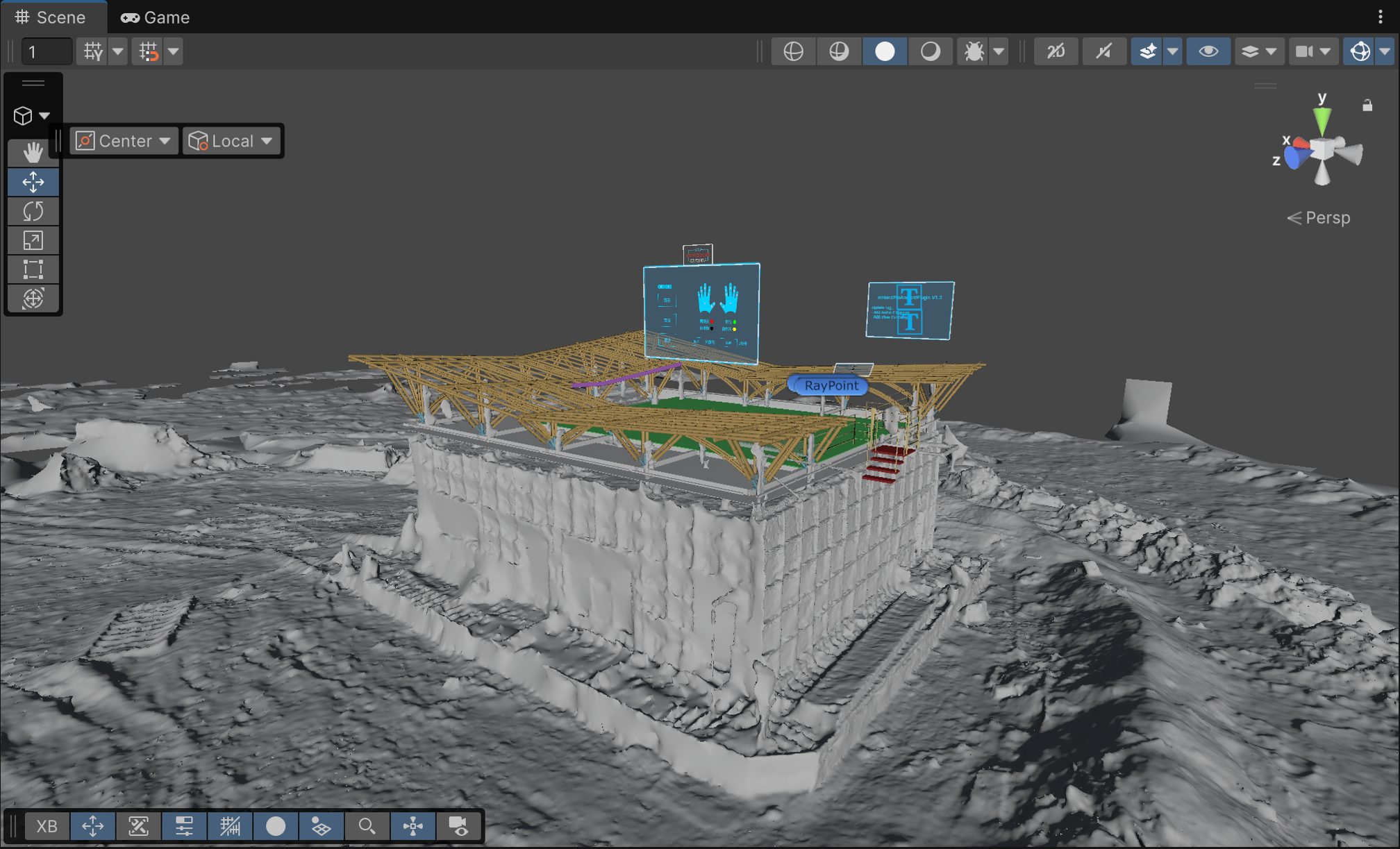
Task: Expand gizmos options dropdown arrow
Action: tap(1385, 51)
